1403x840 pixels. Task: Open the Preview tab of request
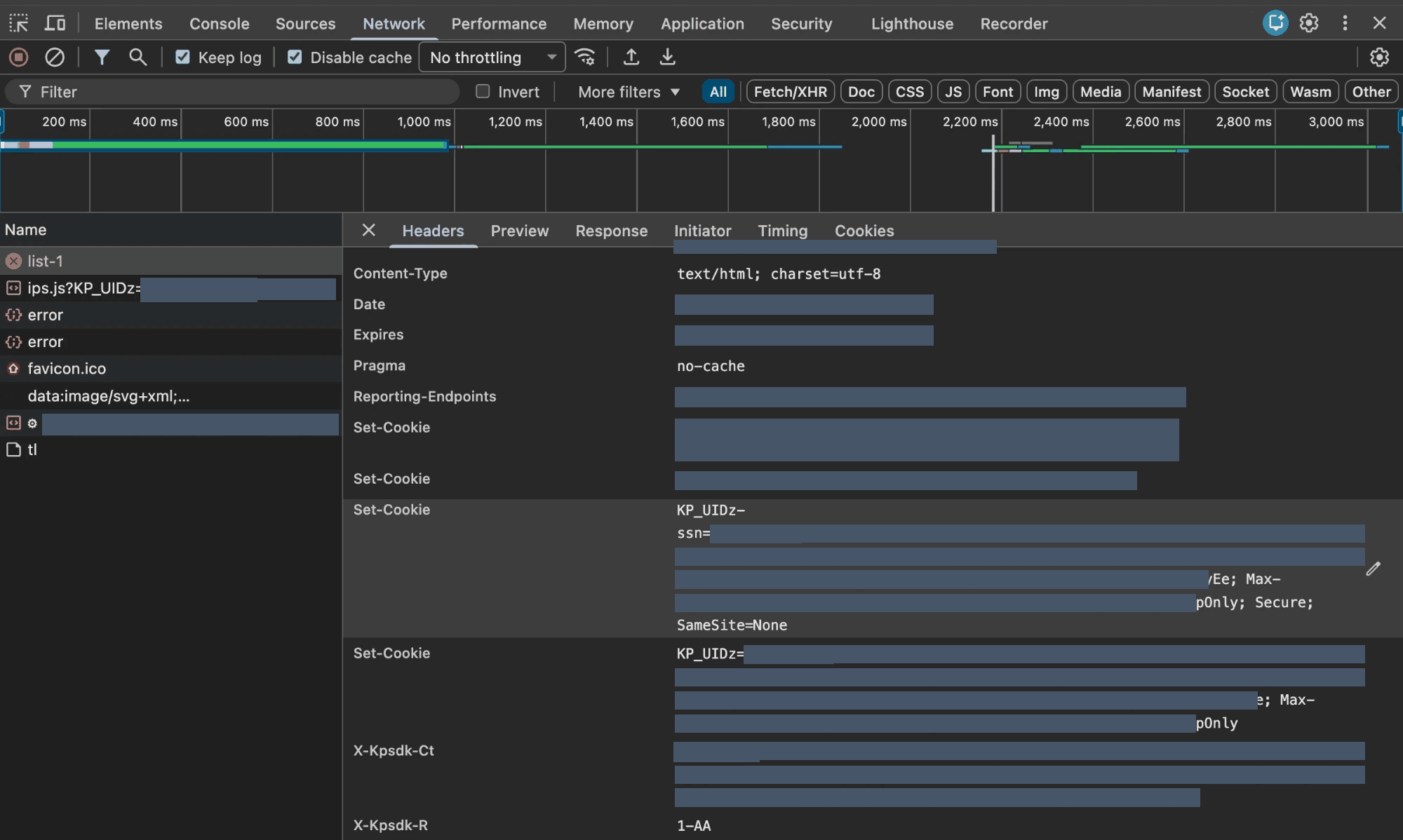(x=520, y=230)
